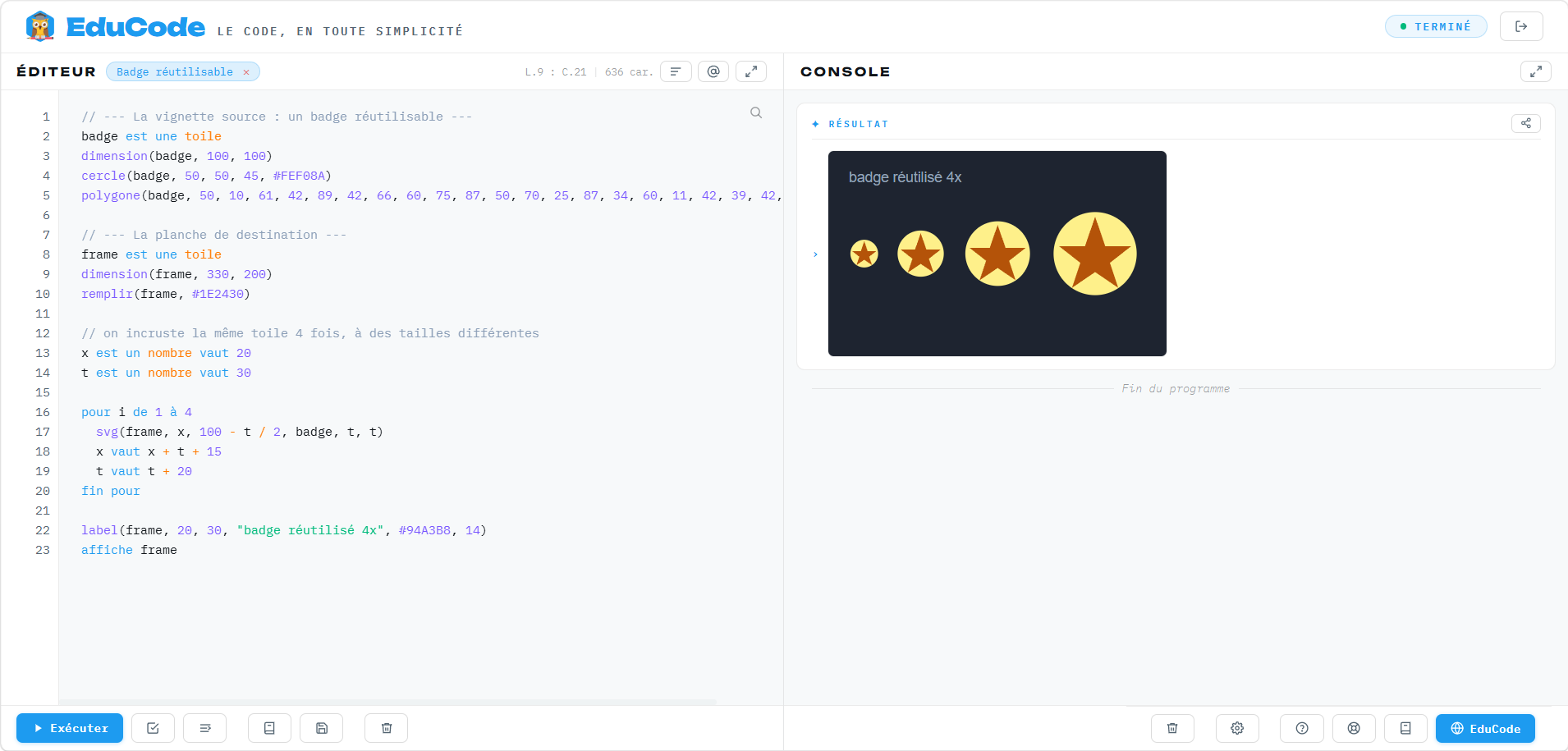Click the ÉDITEUR panel heading
The image size is (1568, 751).
[56, 71]
